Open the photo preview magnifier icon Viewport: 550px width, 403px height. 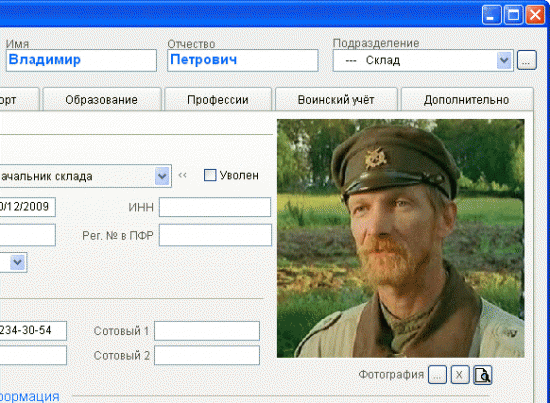pyautogui.click(x=483, y=375)
